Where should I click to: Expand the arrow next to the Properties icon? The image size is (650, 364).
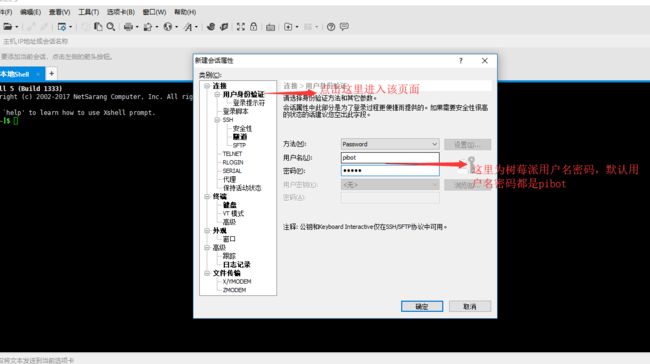click(70, 27)
